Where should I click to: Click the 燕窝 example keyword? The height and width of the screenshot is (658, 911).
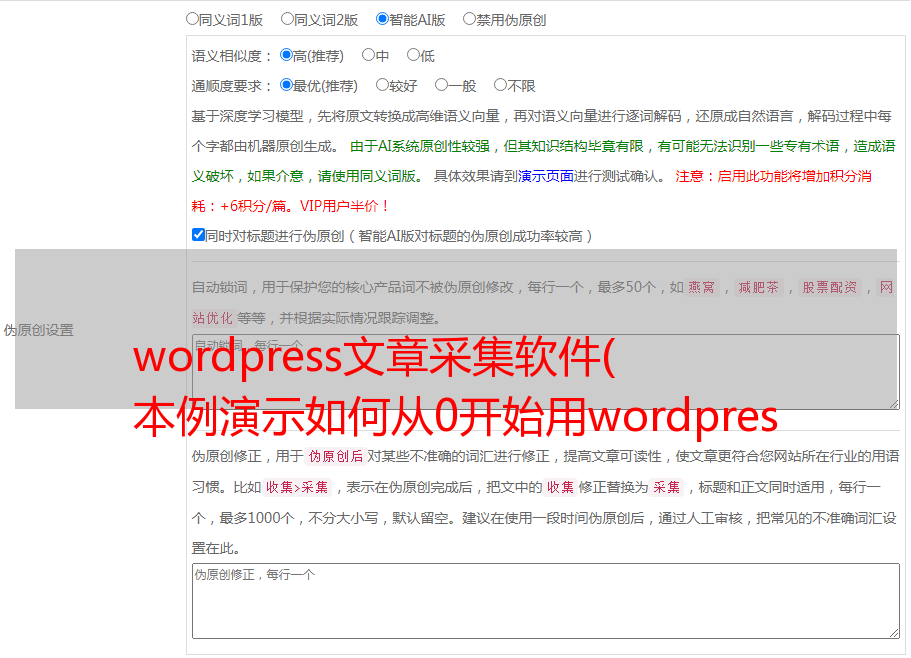701,287
